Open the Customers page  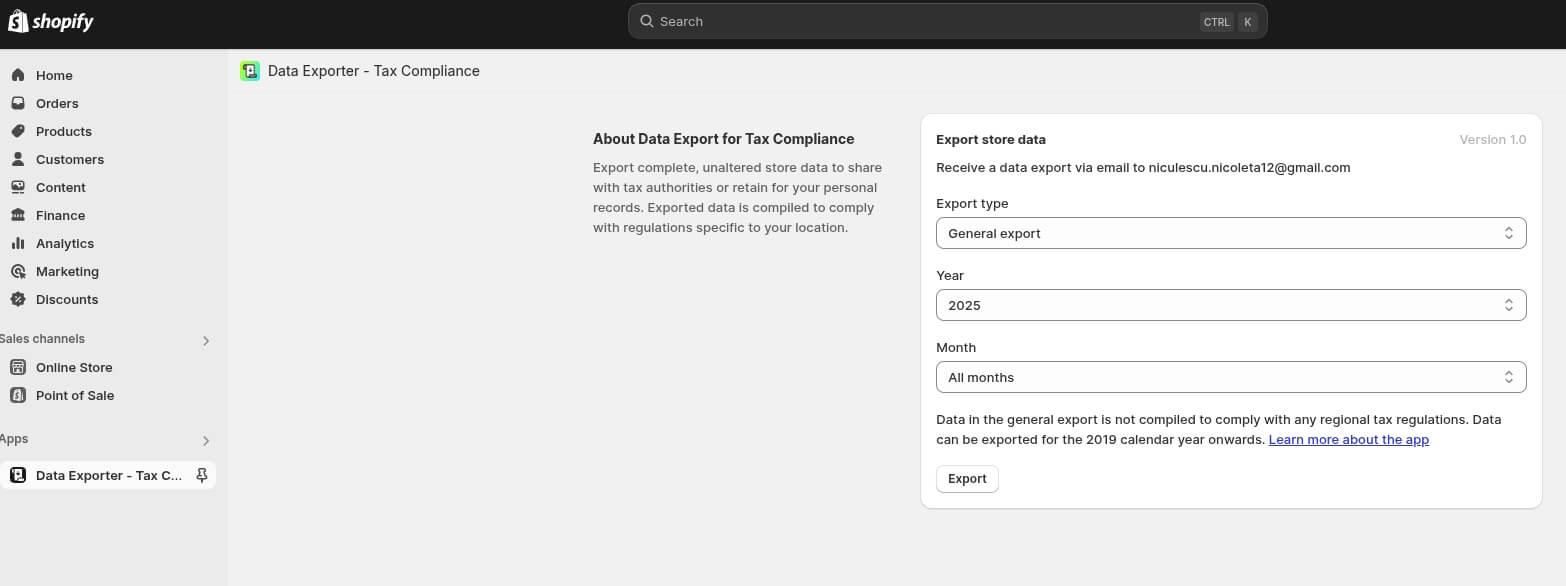69,159
